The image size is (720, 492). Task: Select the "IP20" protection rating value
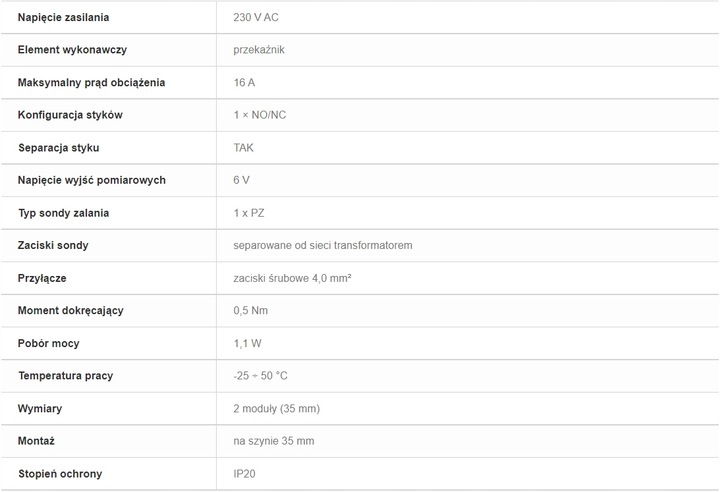click(244, 474)
